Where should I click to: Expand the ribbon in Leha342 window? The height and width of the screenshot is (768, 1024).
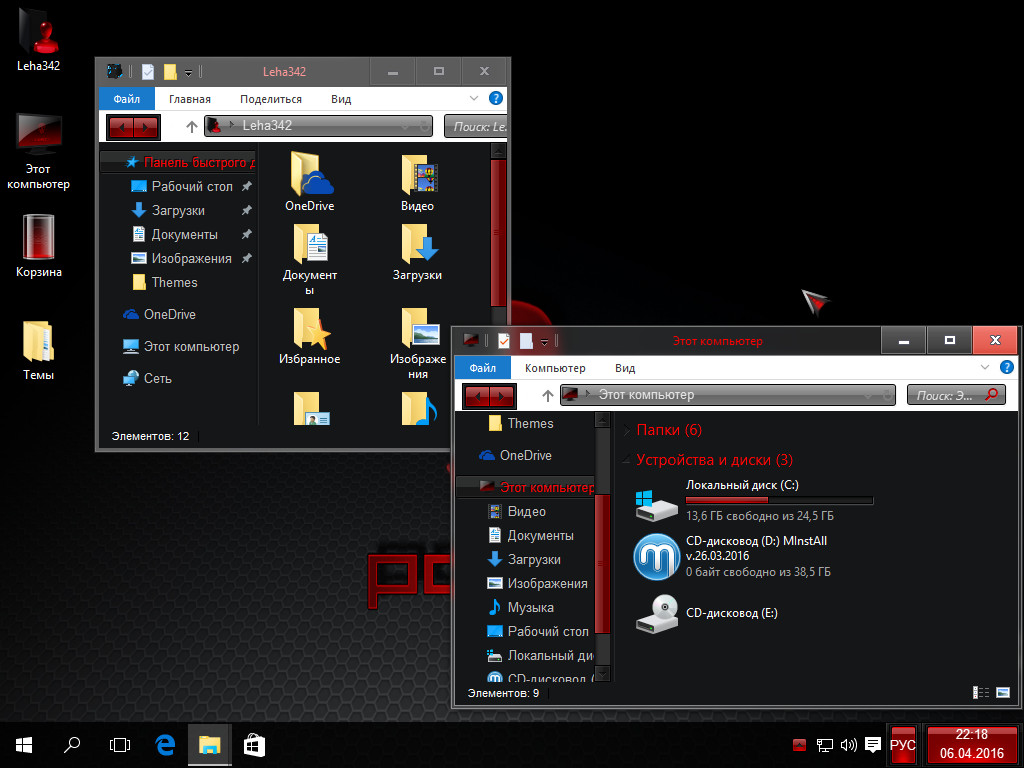[475, 99]
